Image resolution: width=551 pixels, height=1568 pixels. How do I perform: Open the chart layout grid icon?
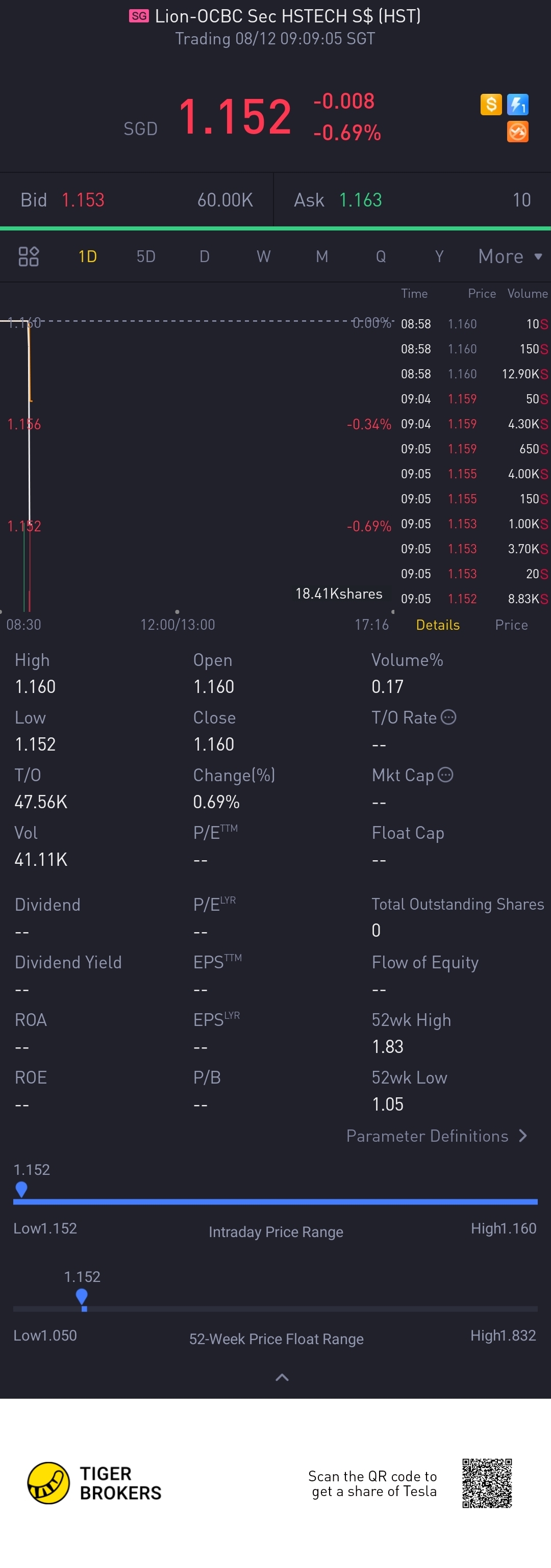29,256
